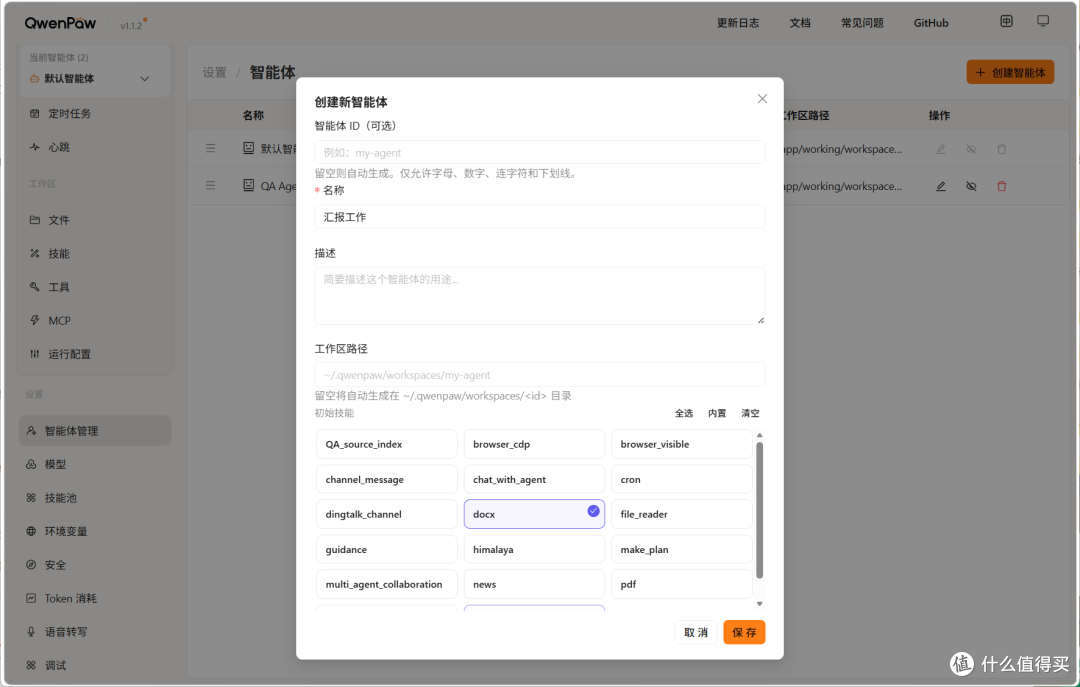Click red delete trash icon for QA Agent row
1080x687 pixels.
click(x=1001, y=186)
